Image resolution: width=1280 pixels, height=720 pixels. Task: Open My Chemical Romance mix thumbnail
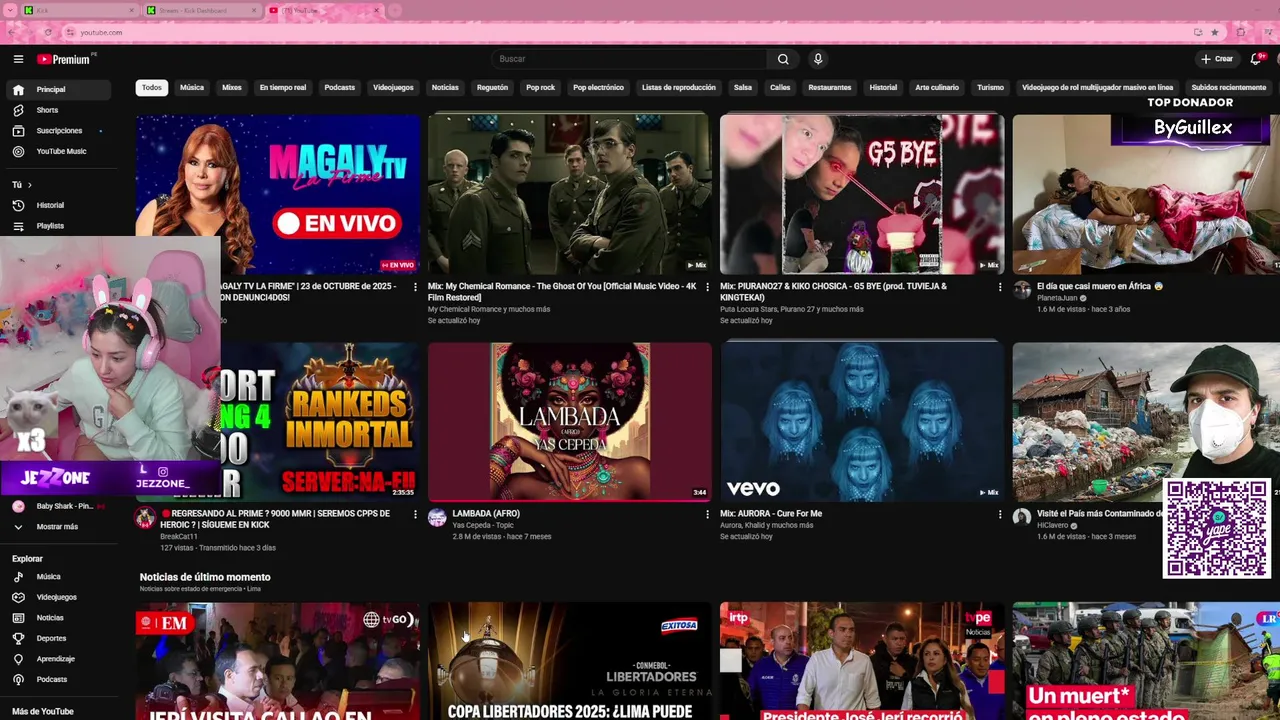click(x=570, y=194)
